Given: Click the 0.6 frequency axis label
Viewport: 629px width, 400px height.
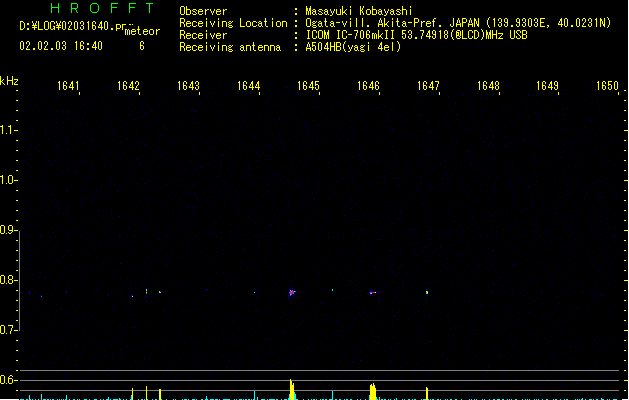Looking at the screenshot, I should 8,380.
